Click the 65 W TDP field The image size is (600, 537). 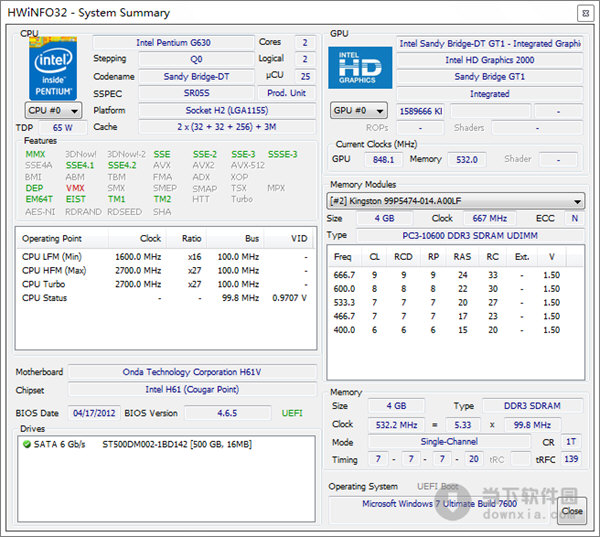pos(63,128)
